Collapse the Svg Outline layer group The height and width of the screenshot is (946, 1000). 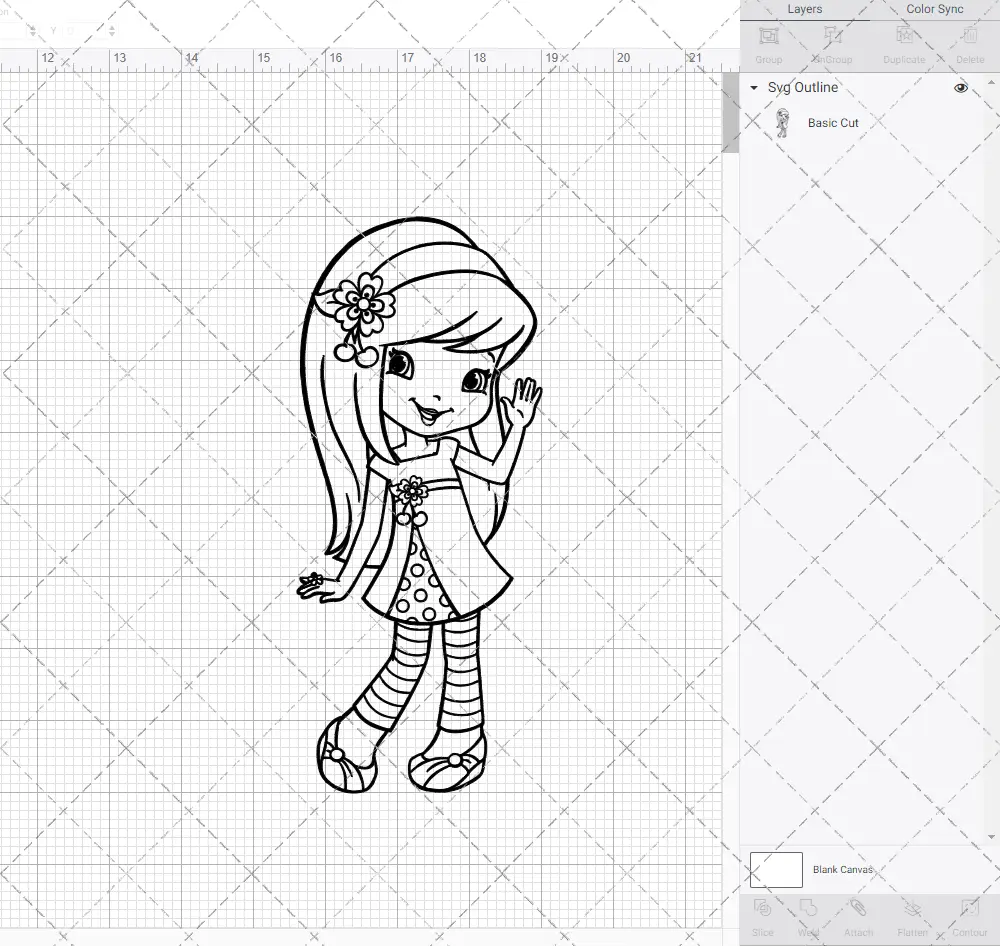tap(753, 88)
